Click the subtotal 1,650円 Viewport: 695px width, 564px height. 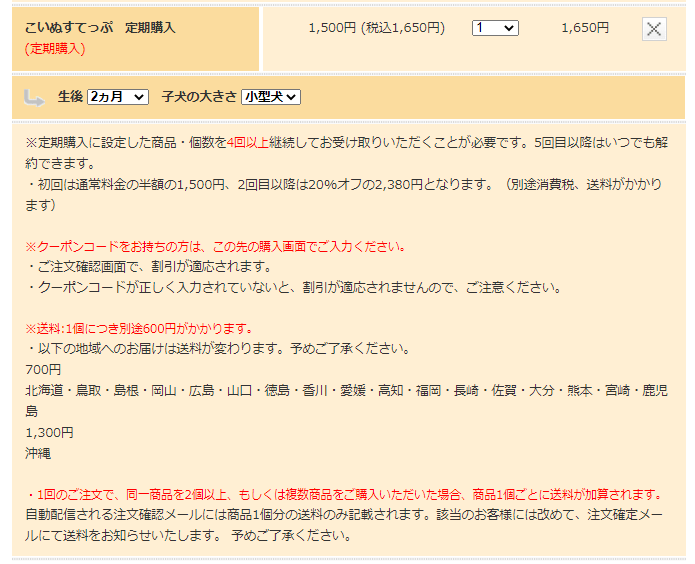(x=585, y=28)
